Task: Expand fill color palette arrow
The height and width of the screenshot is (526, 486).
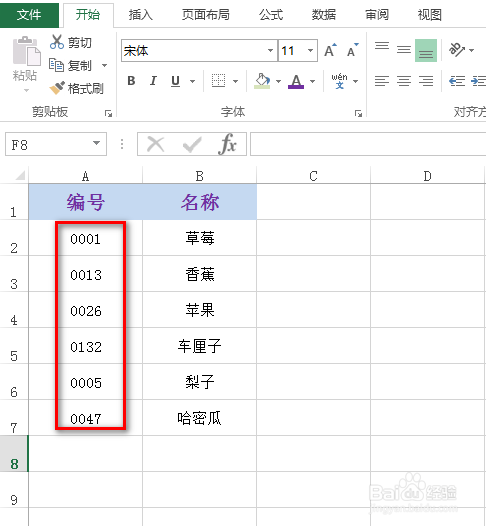Action: [x=278, y=81]
